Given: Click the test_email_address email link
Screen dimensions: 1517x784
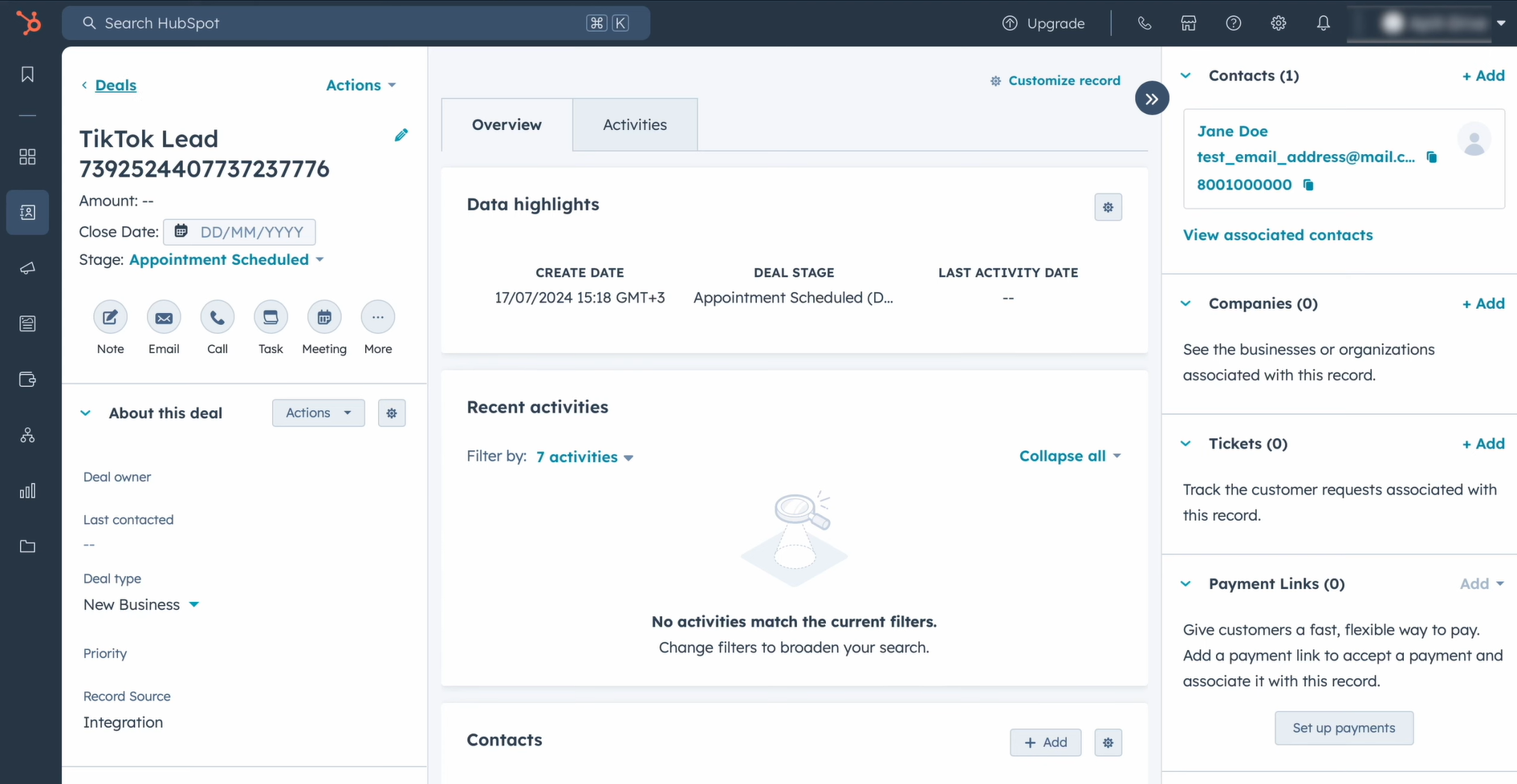Looking at the screenshot, I should coord(1306,157).
